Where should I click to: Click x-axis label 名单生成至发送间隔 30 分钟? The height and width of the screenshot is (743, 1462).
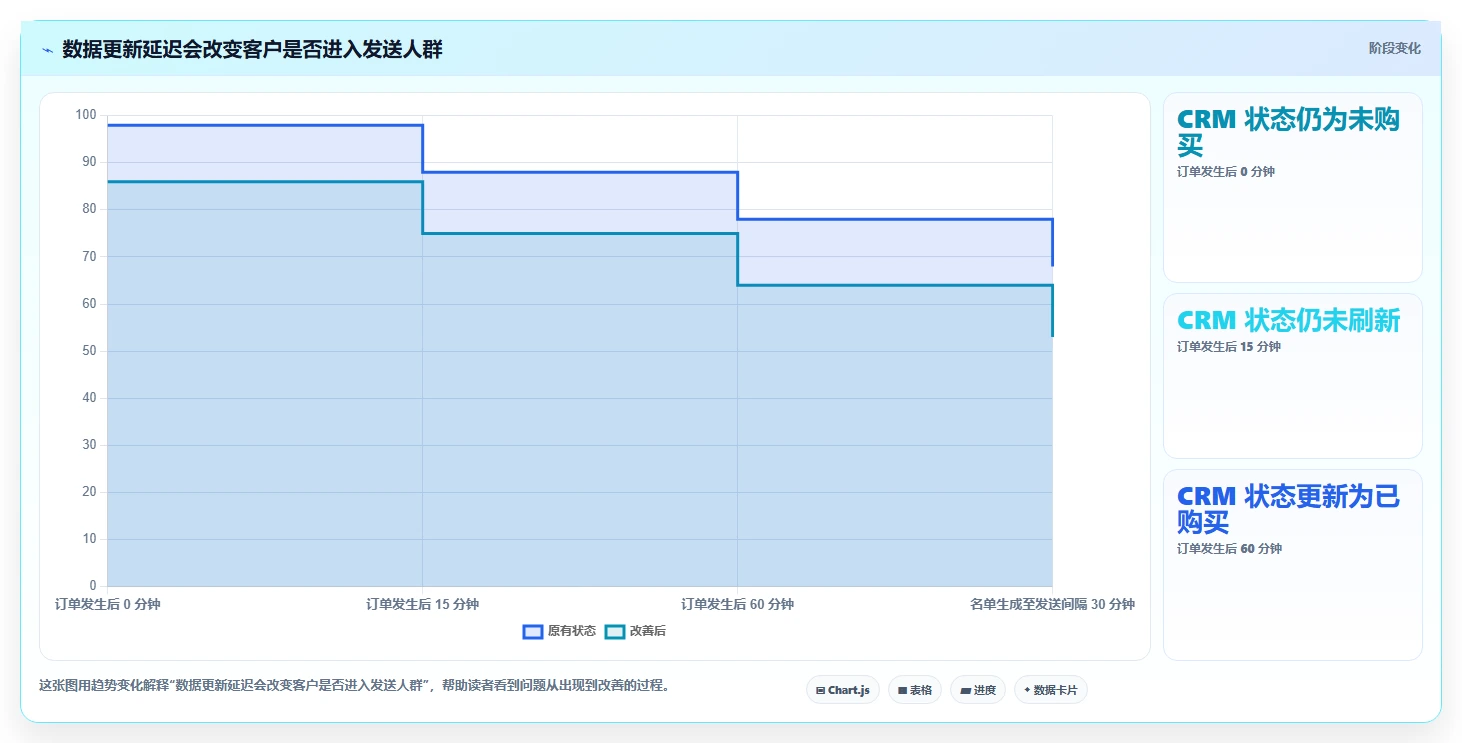coord(1052,604)
